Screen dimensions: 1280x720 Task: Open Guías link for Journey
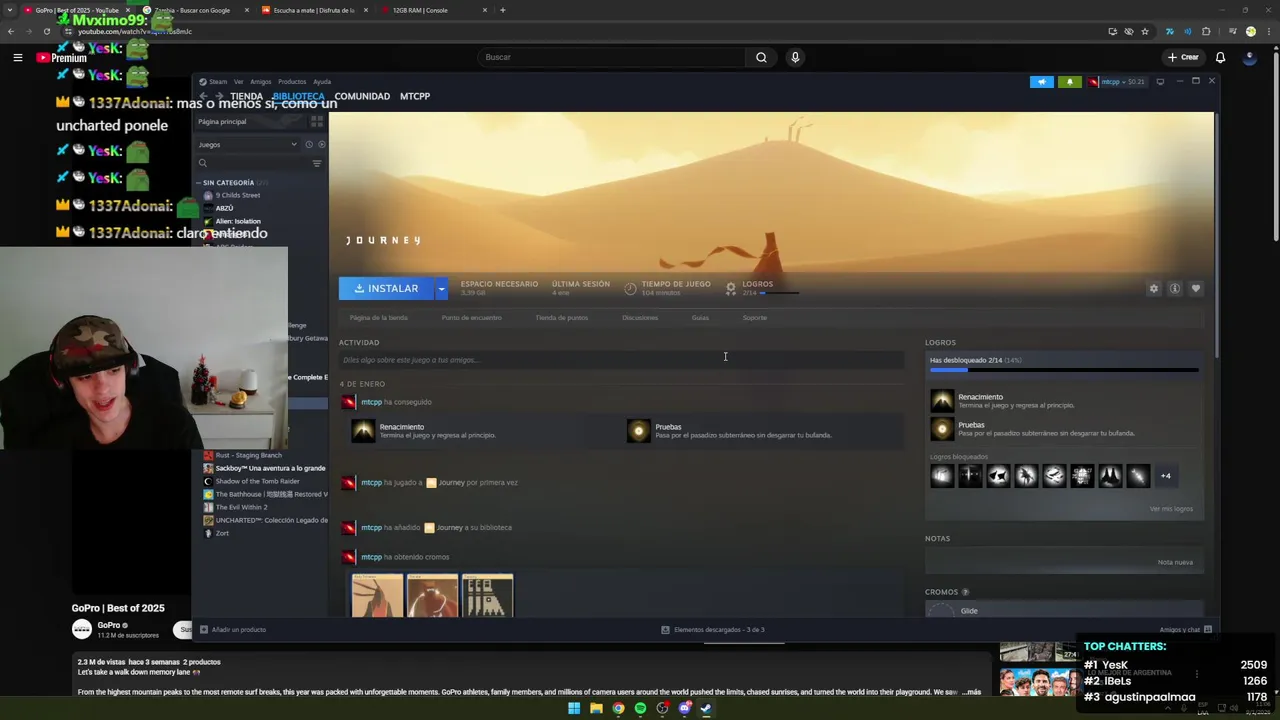(700, 317)
